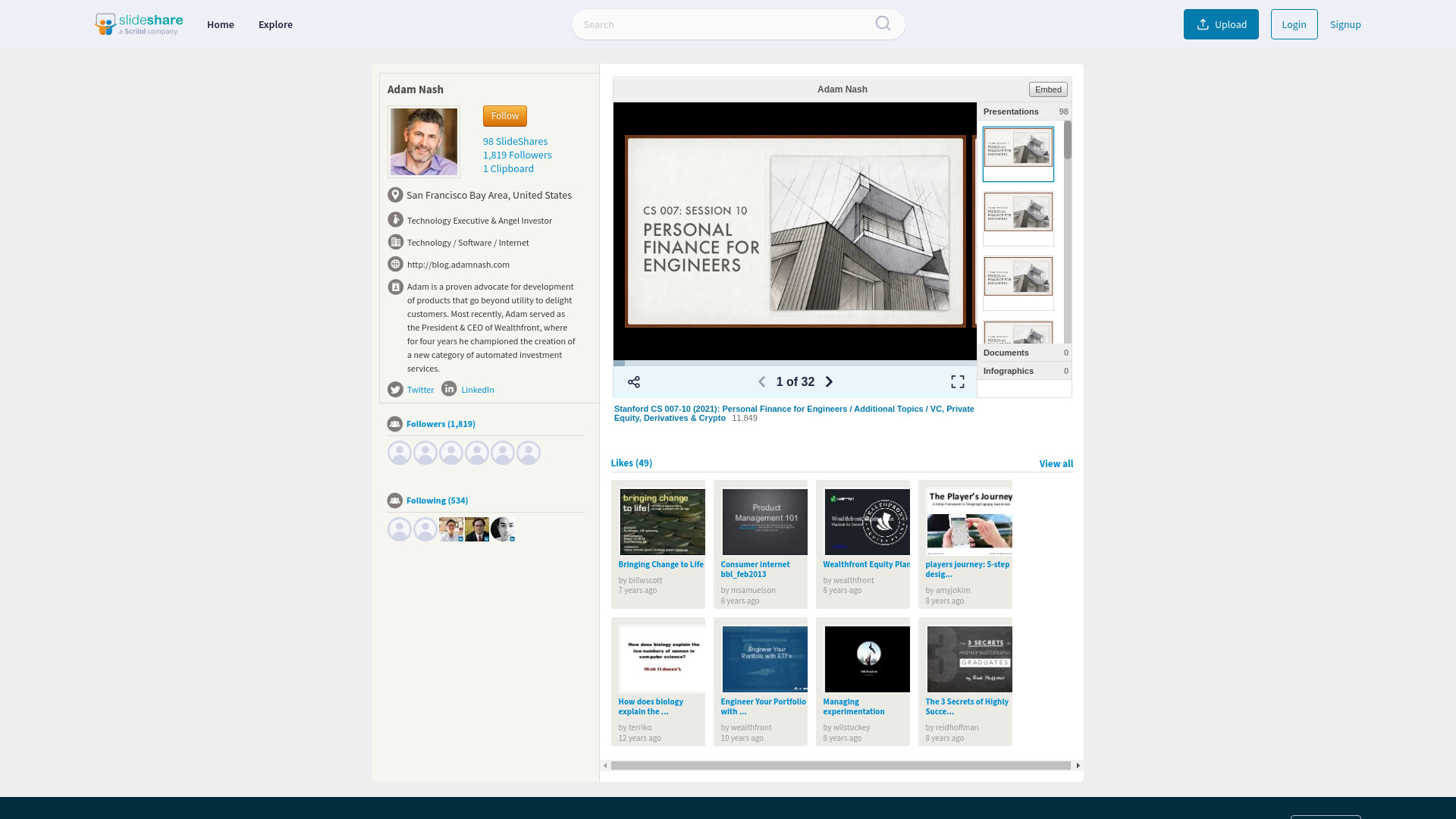The height and width of the screenshot is (819, 1456).
Task: Open the LinkedIn text link
Action: 478,390
